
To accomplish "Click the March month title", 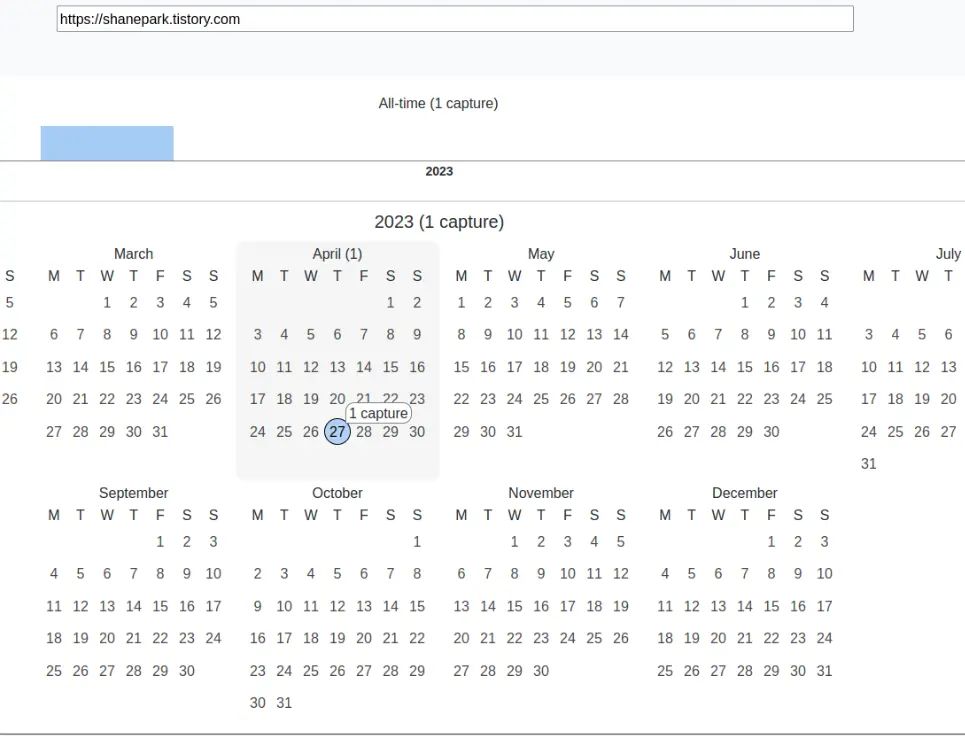I will click(x=134, y=254).
